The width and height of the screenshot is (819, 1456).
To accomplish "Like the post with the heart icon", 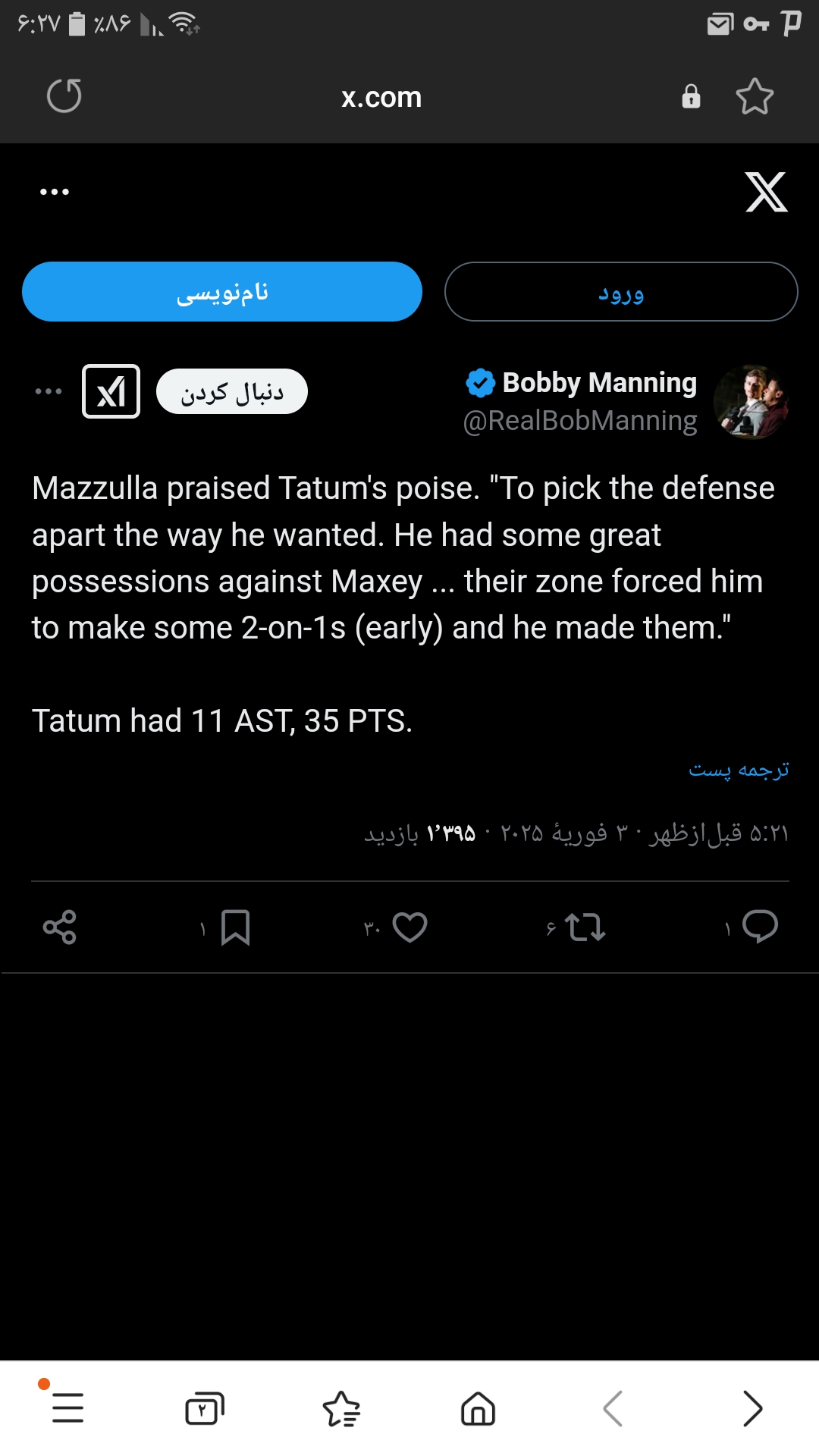I will pyautogui.click(x=410, y=927).
